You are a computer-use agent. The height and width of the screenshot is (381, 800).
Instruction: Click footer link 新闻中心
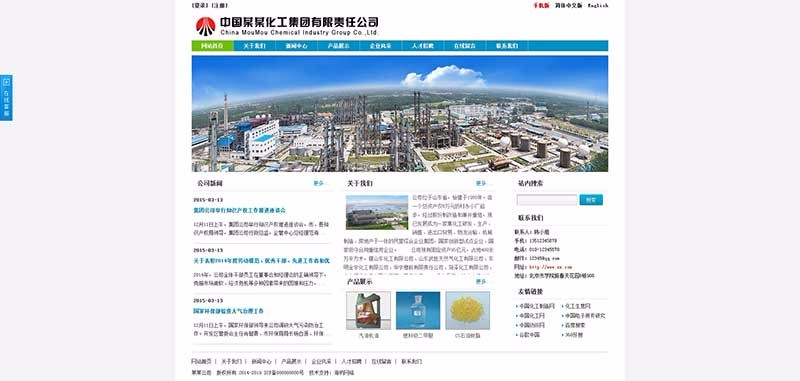point(261,362)
